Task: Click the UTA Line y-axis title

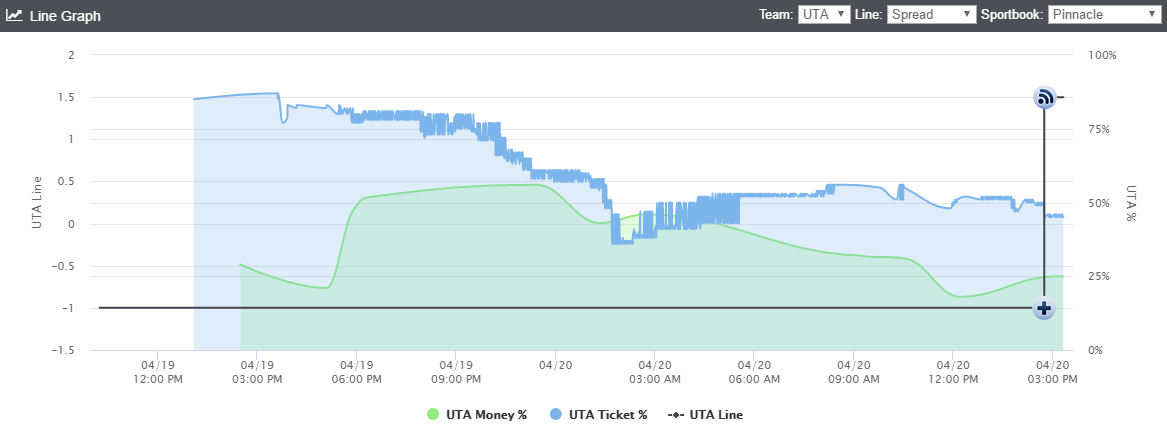Action: point(38,203)
